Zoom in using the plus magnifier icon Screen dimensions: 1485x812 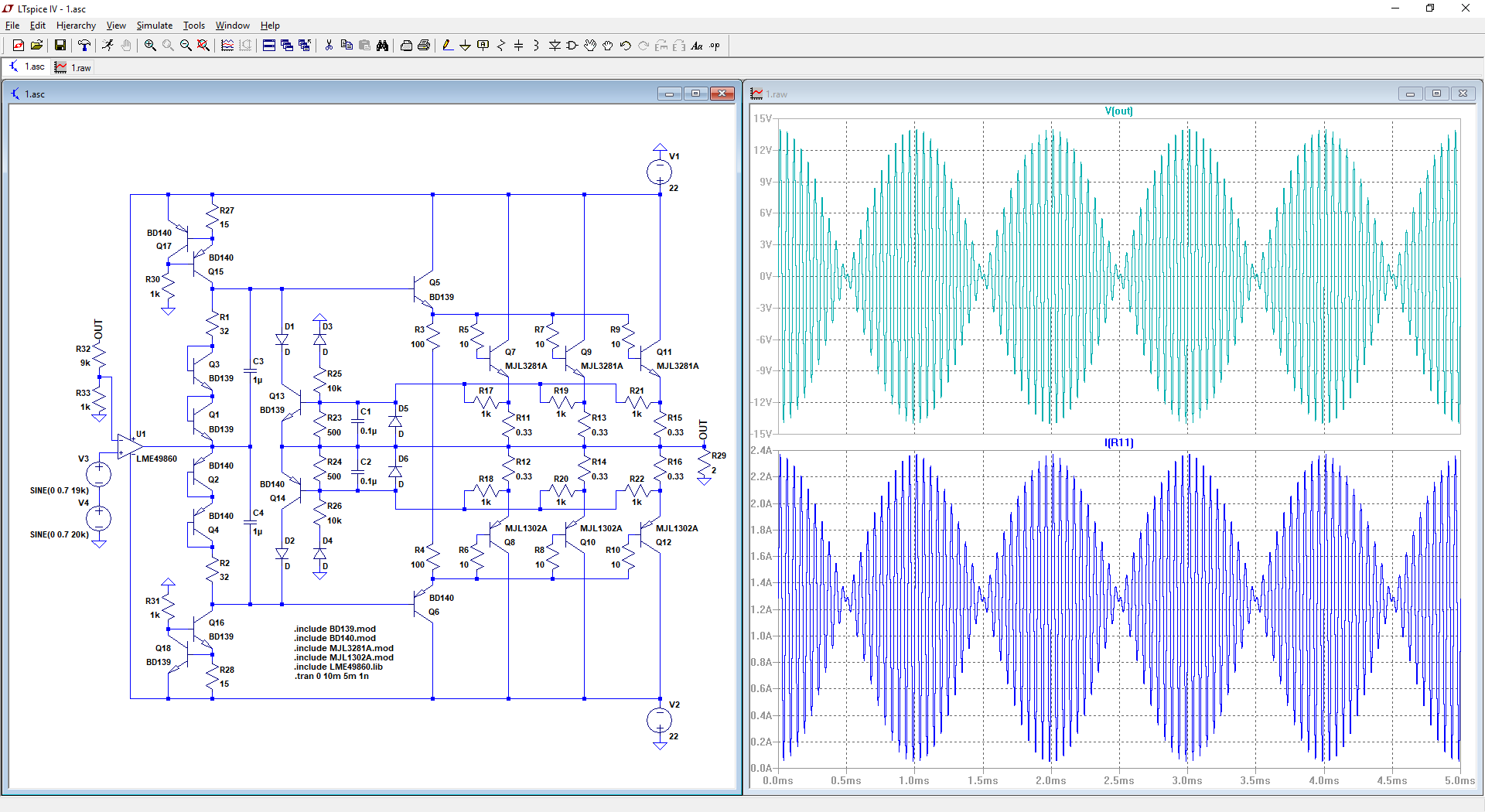point(150,46)
